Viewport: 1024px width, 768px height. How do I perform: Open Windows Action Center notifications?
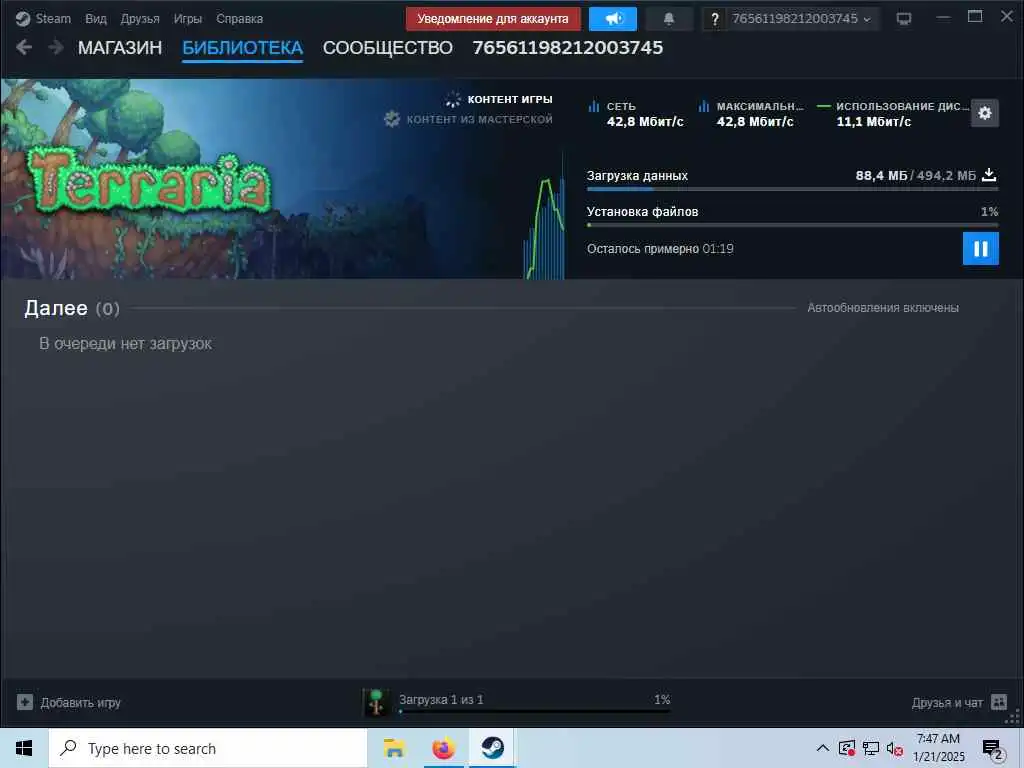[992, 749]
